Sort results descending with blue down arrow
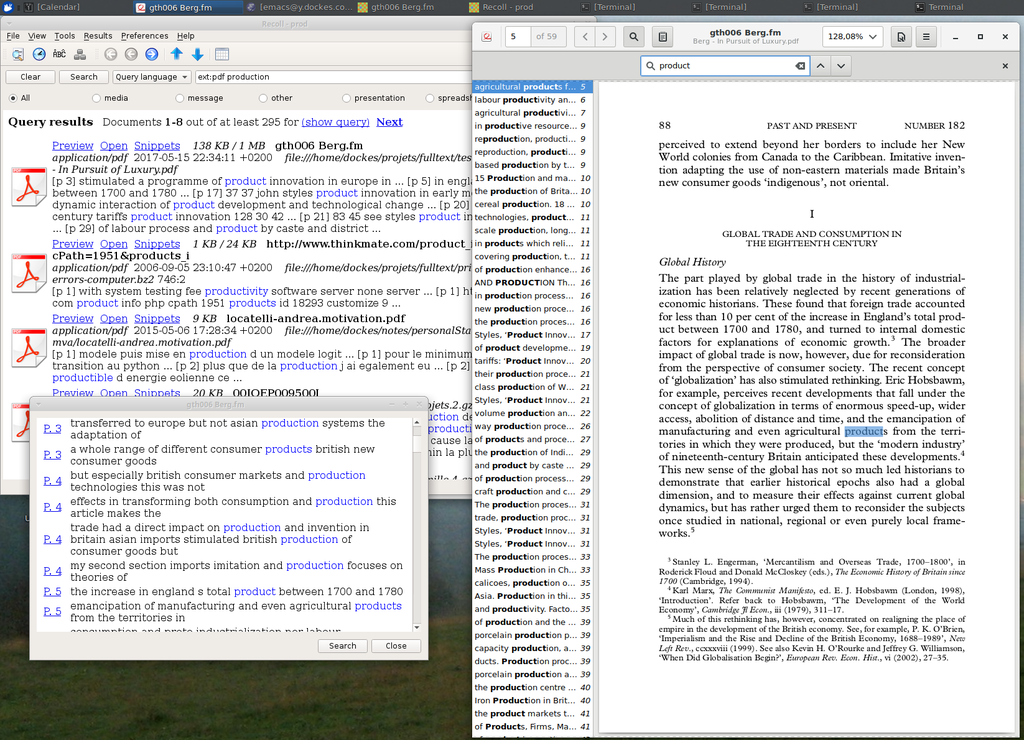Screen dimensions: 1024x740 197,55
